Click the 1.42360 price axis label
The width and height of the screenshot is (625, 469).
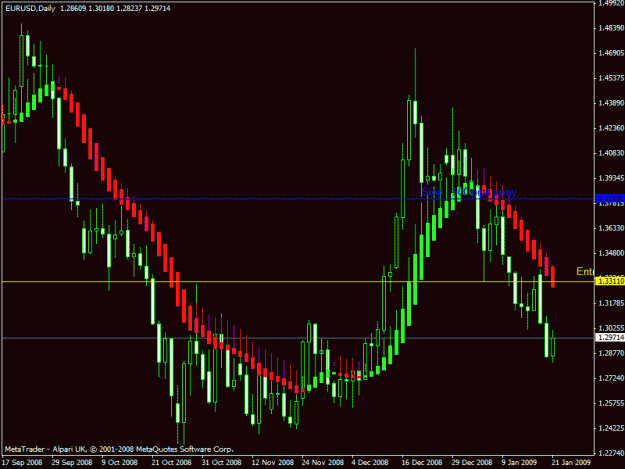tap(611, 128)
